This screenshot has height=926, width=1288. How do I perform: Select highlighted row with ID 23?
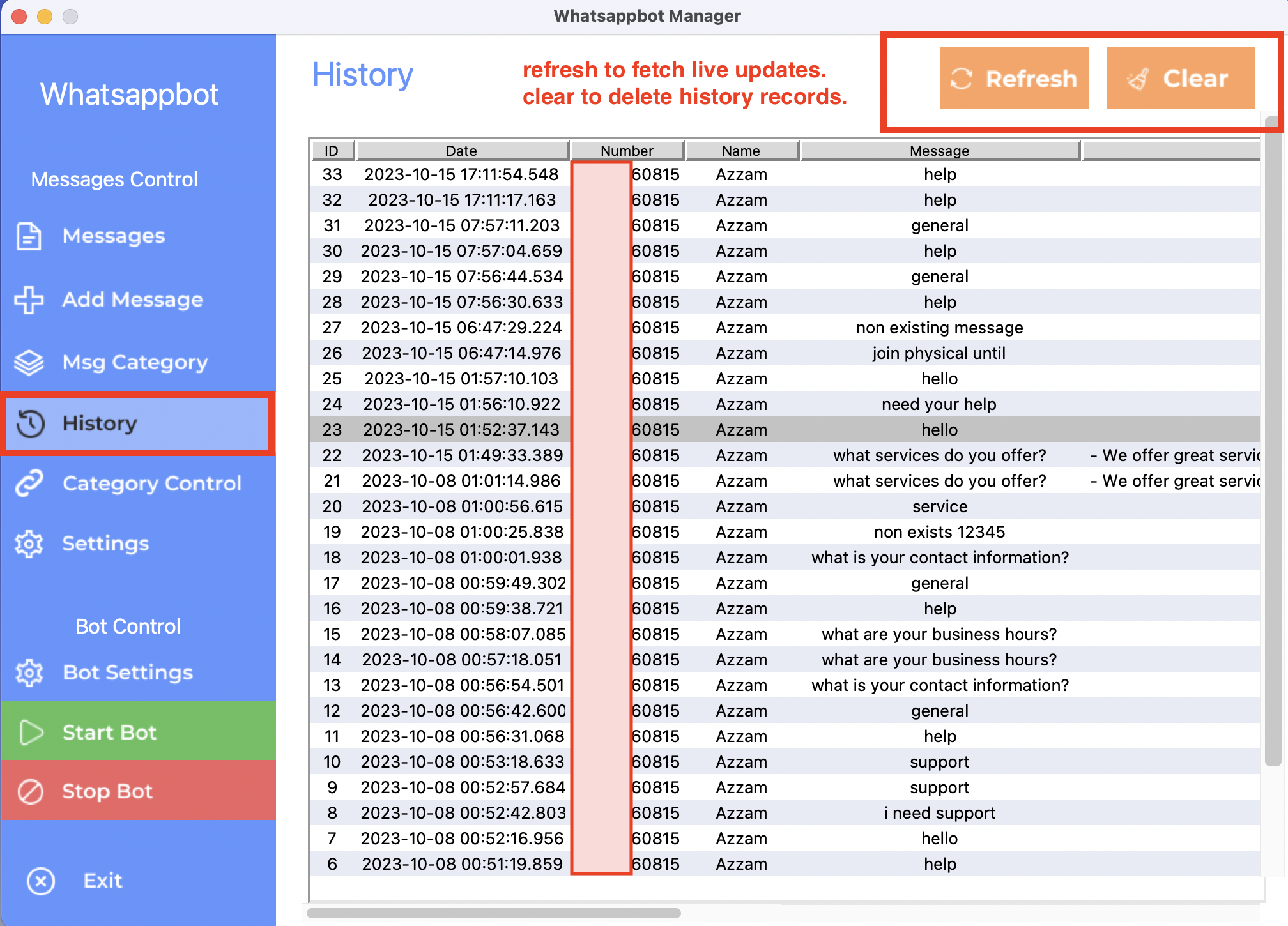[x=785, y=430]
